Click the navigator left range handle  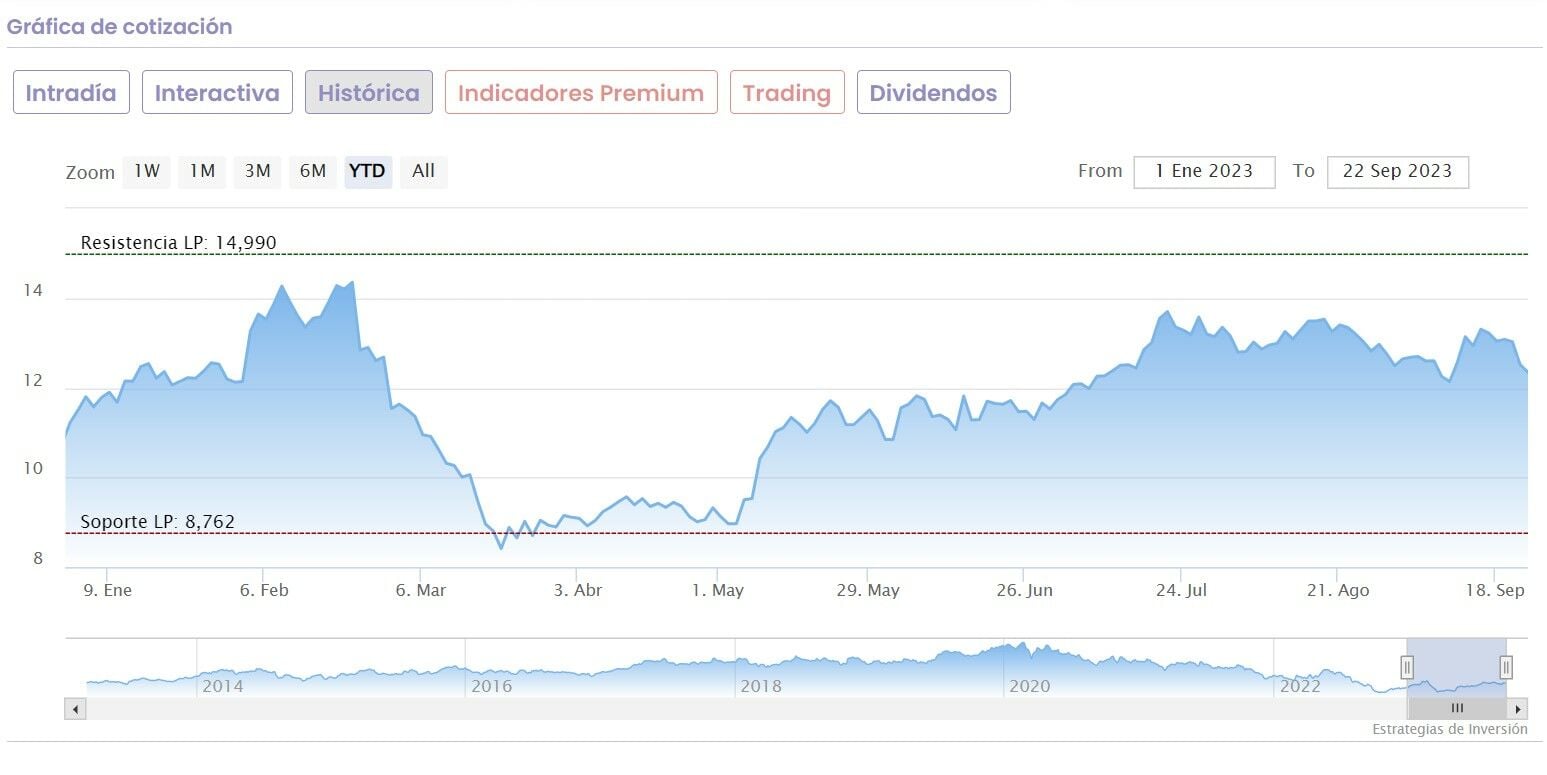1407,667
